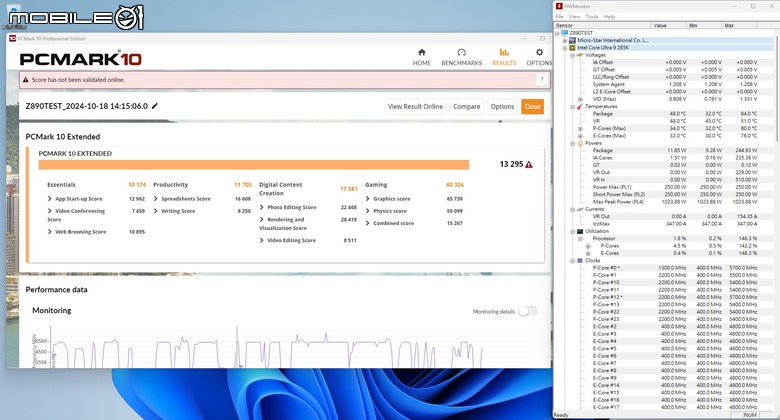Image resolution: width=780 pixels, height=420 pixels.
Task: Collapse the Voltages group in HWMonitor
Action: 572,55
